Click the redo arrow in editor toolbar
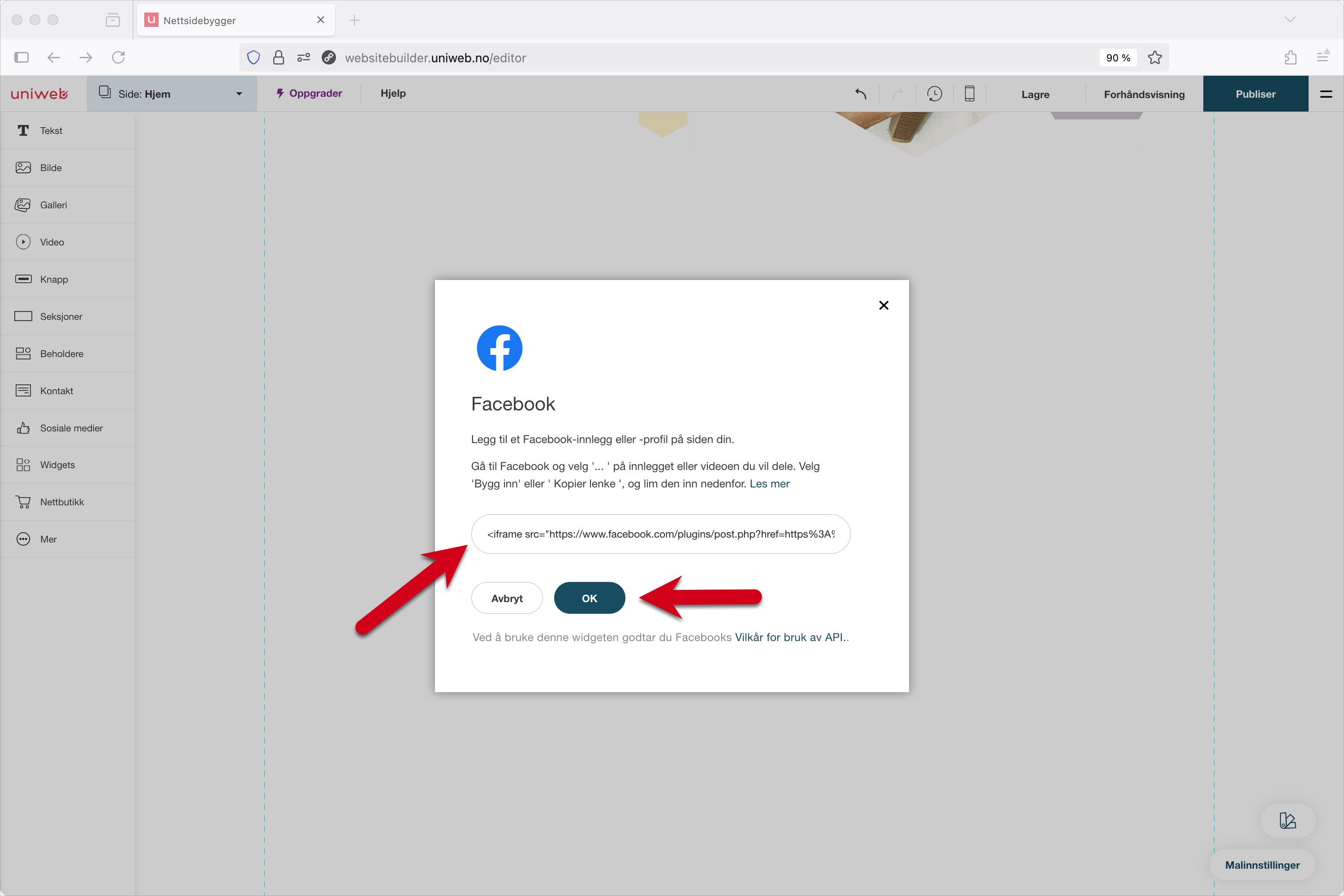The image size is (1344, 896). click(898, 94)
